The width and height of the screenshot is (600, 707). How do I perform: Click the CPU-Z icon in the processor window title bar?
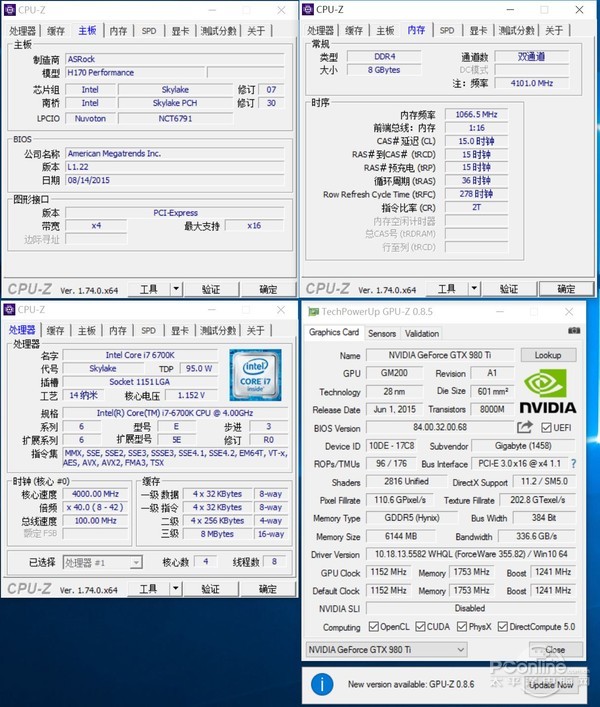click(x=9, y=310)
